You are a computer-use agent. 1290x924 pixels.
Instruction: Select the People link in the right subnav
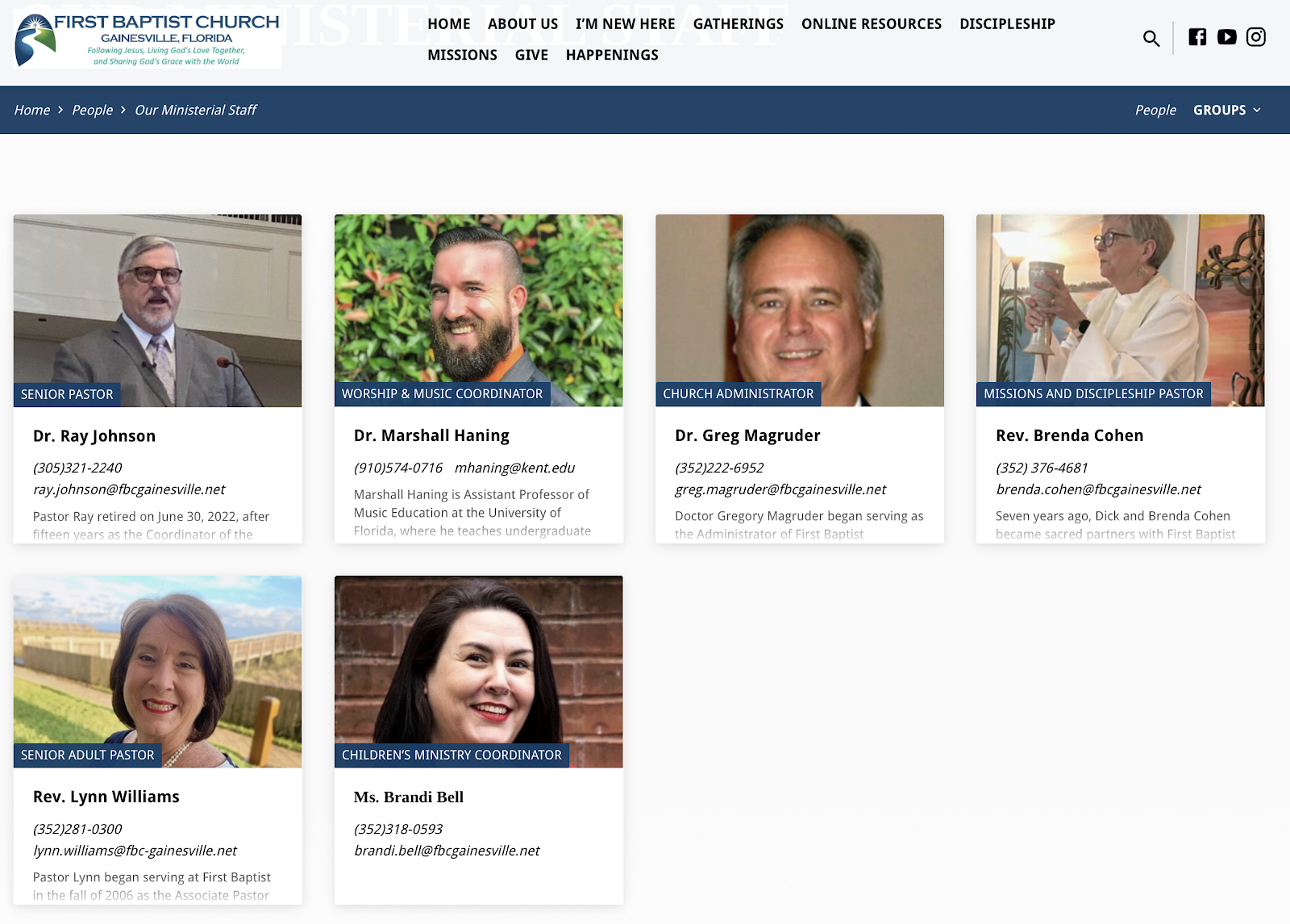tap(1155, 110)
